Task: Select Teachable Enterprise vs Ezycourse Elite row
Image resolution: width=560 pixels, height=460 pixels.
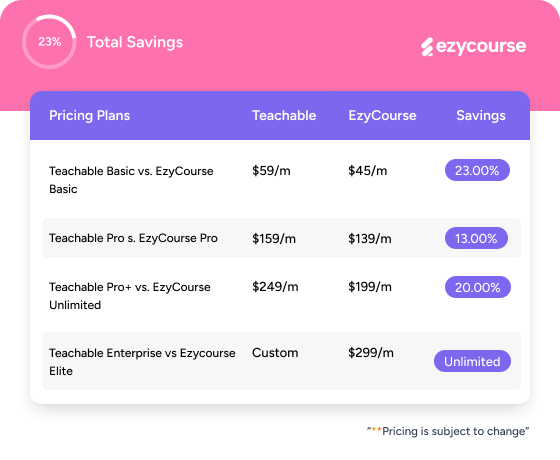Action: pyautogui.click(x=281, y=361)
